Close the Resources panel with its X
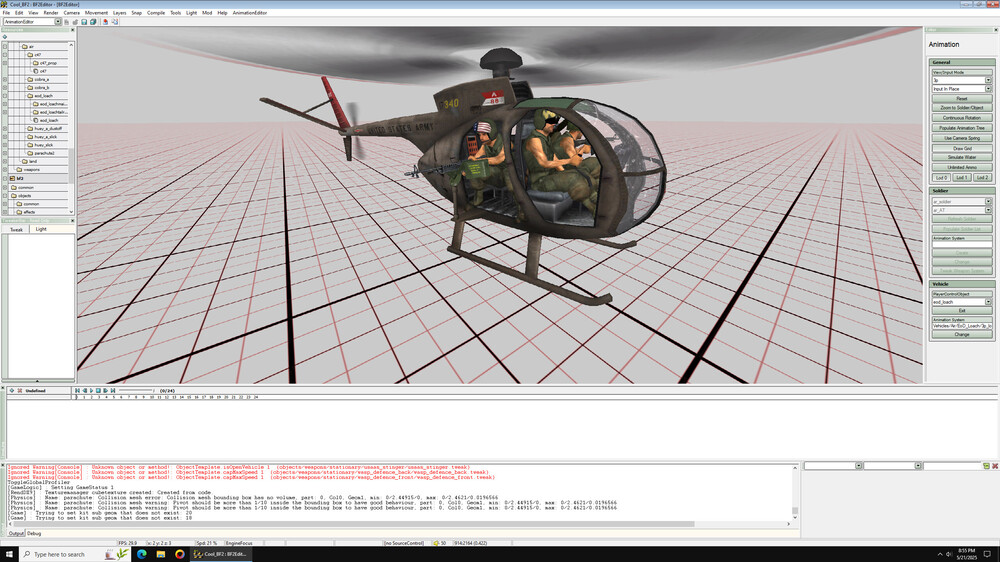The height and width of the screenshot is (562, 1000). (x=72, y=30)
